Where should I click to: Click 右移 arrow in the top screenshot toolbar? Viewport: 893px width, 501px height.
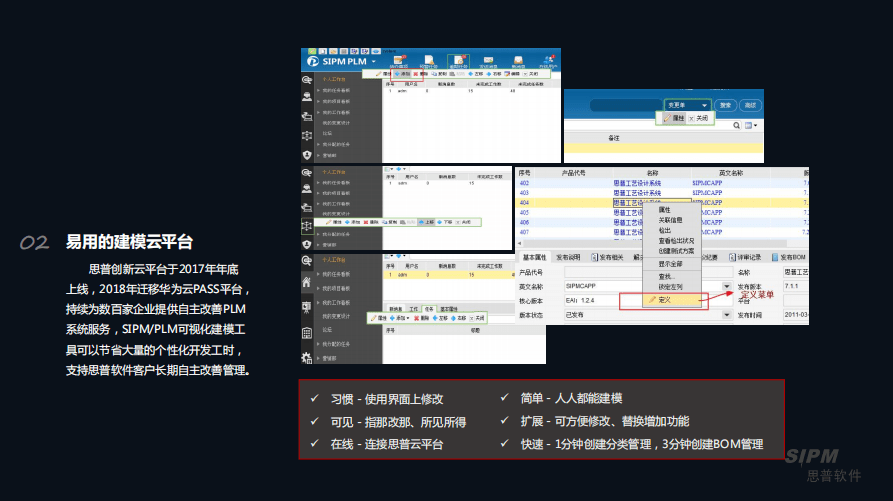(x=494, y=74)
